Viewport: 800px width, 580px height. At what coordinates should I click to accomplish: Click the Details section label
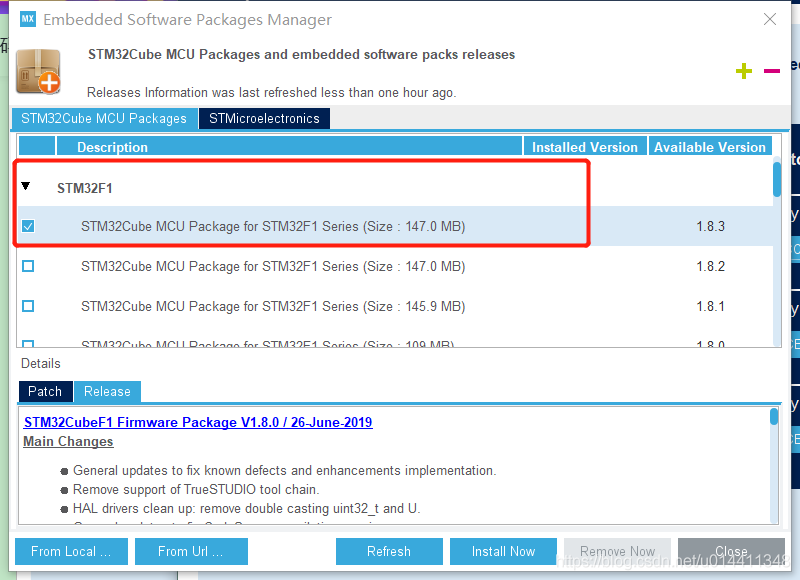coord(41,363)
